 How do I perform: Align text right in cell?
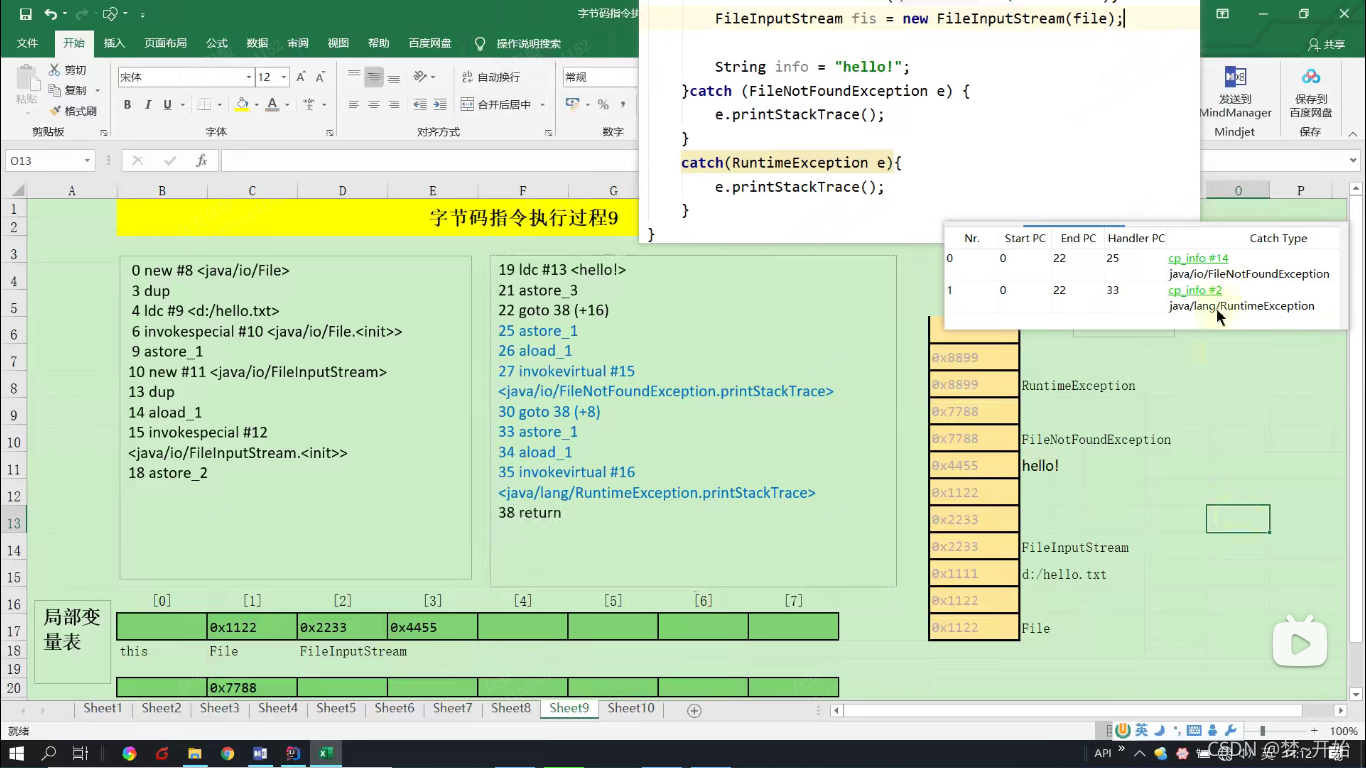394,105
